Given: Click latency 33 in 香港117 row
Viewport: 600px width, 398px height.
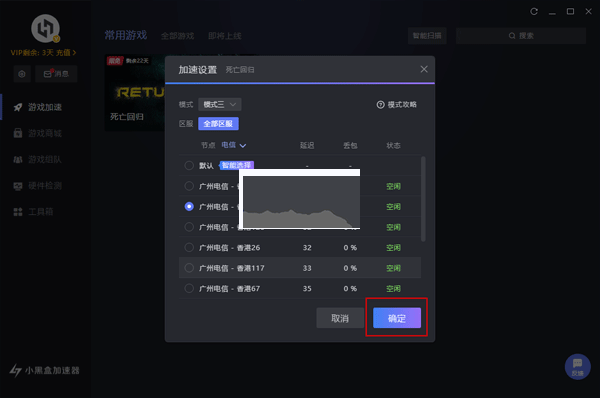Looking at the screenshot, I should (x=307, y=268).
